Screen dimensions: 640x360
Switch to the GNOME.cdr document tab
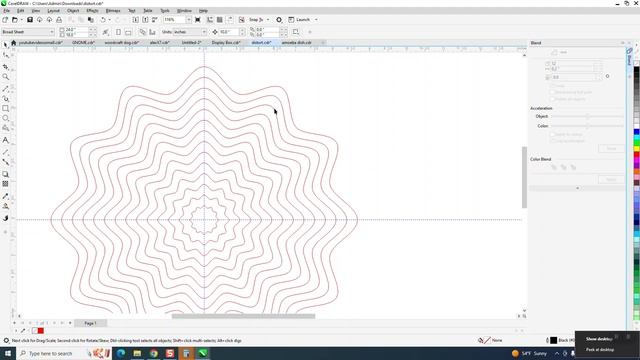(83, 42)
